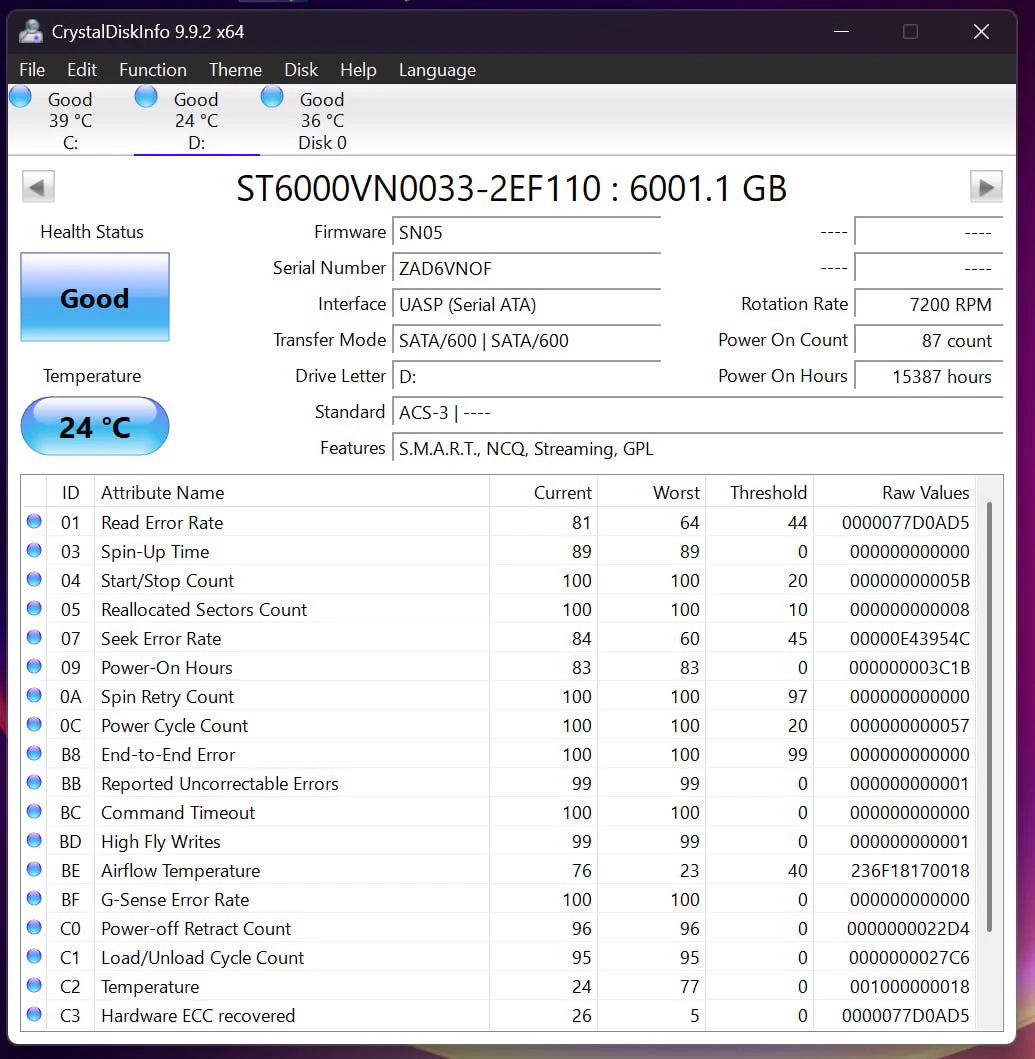
Task: Click status dot for Power-off Retract Count
Action: click(34, 928)
